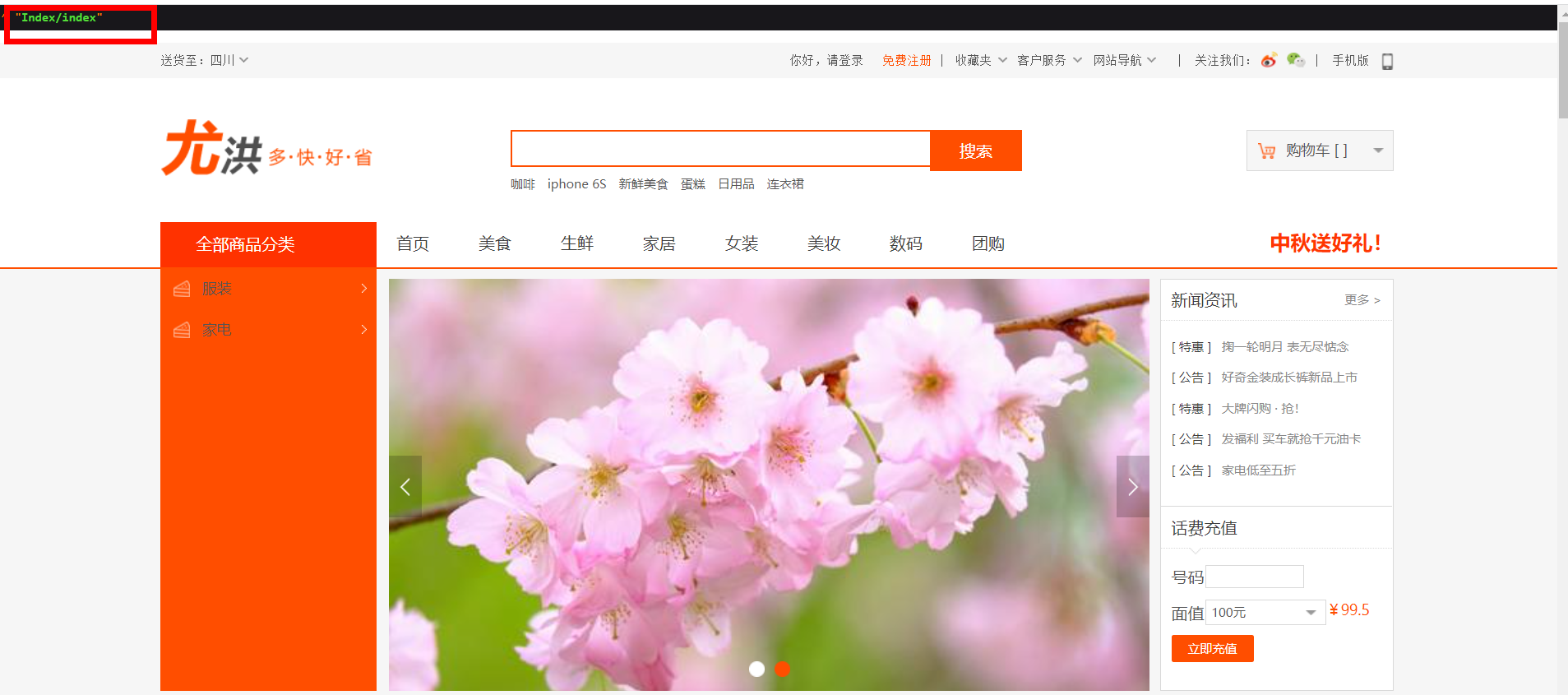This screenshot has width=1568, height=695.
Task: Click the cherry blossom banner image
Action: (x=769, y=484)
